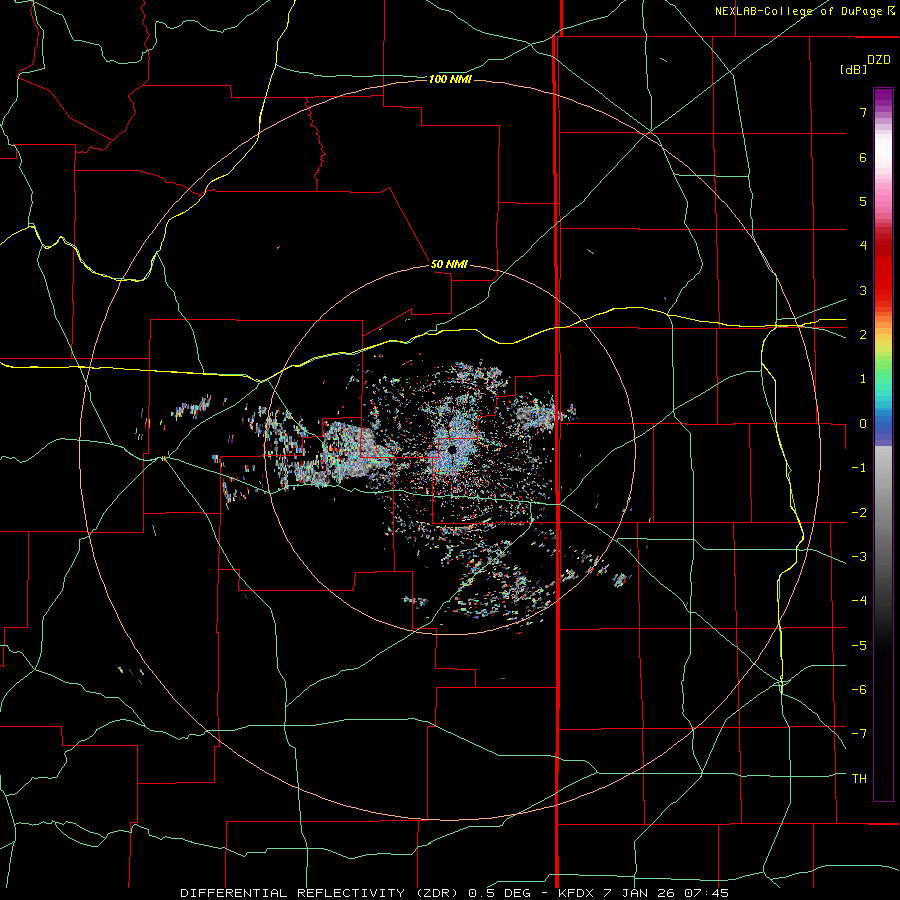
Task: Click the 2 value on the color scale
Action: (x=863, y=335)
